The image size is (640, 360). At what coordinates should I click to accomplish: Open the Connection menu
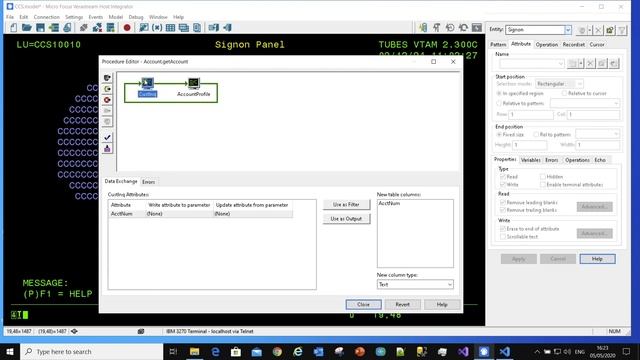47,17
